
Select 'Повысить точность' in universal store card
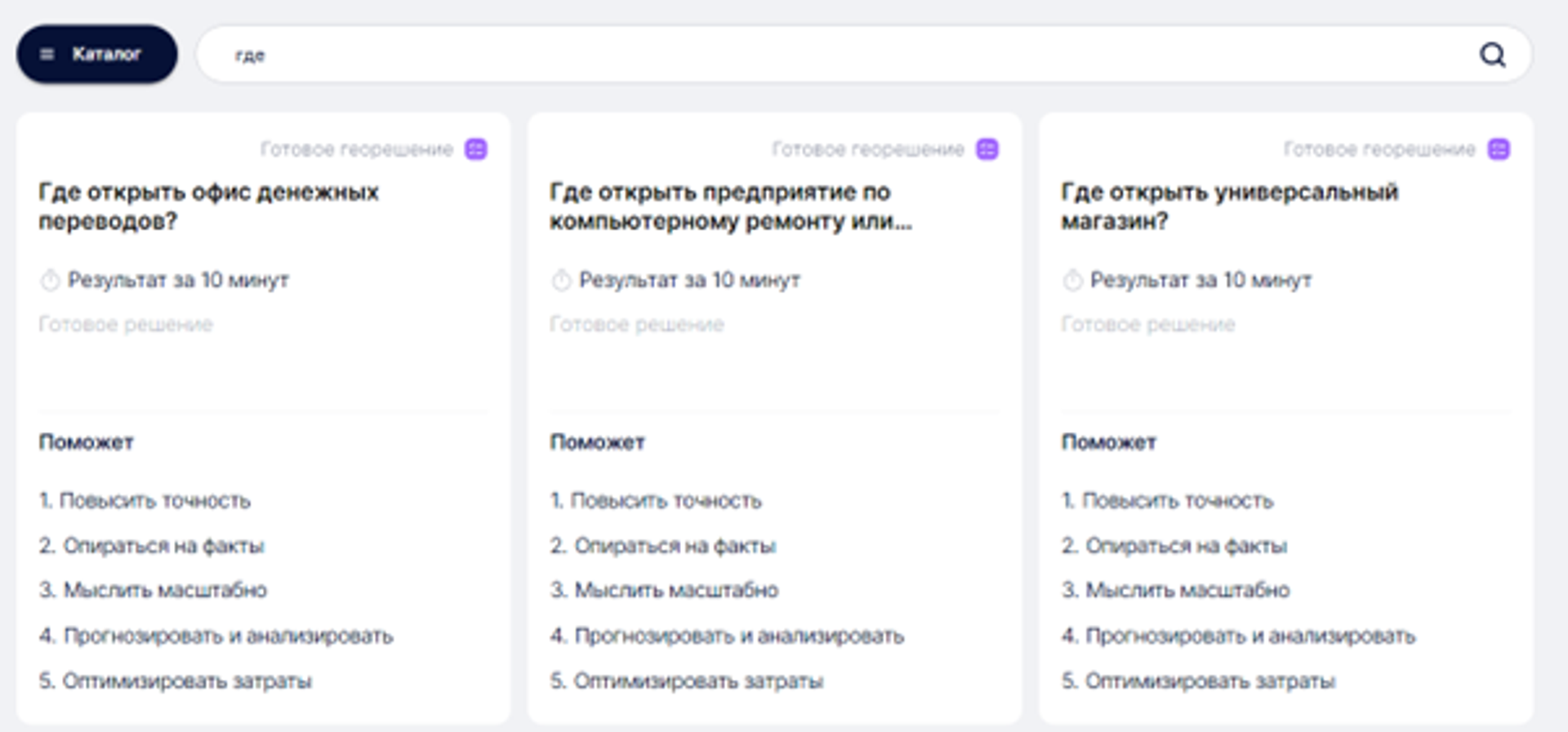(x=1177, y=500)
